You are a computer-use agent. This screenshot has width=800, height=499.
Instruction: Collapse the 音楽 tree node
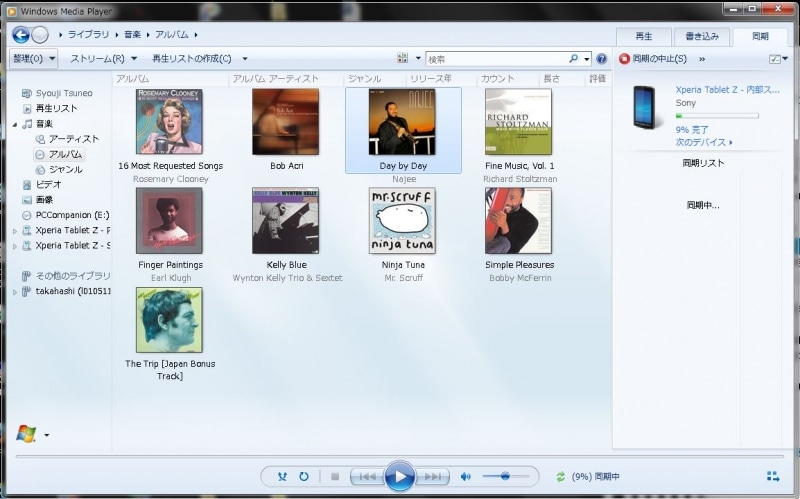pyautogui.click(x=15, y=124)
